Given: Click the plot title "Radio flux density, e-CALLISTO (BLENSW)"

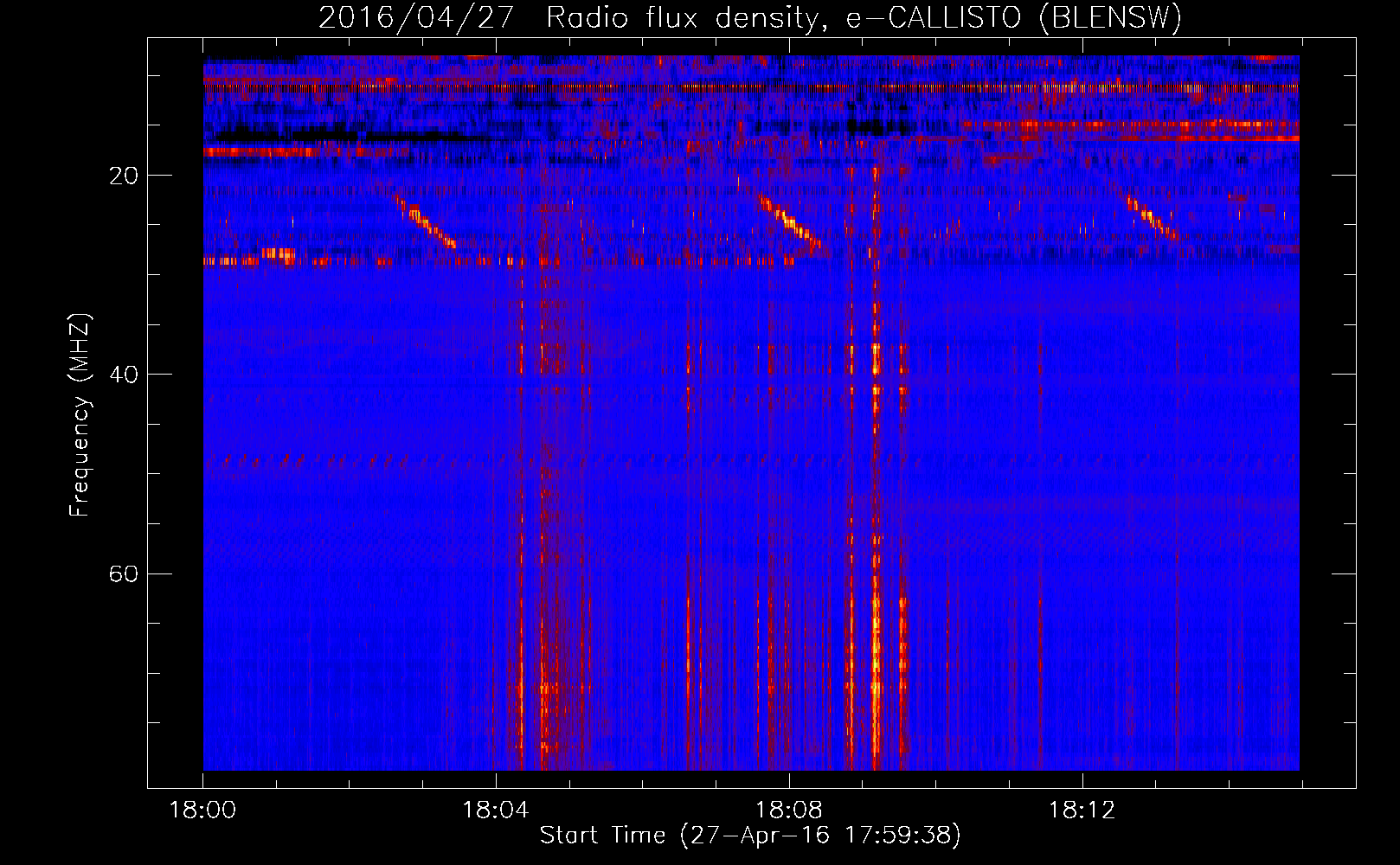Looking at the screenshot, I should pos(864,18).
